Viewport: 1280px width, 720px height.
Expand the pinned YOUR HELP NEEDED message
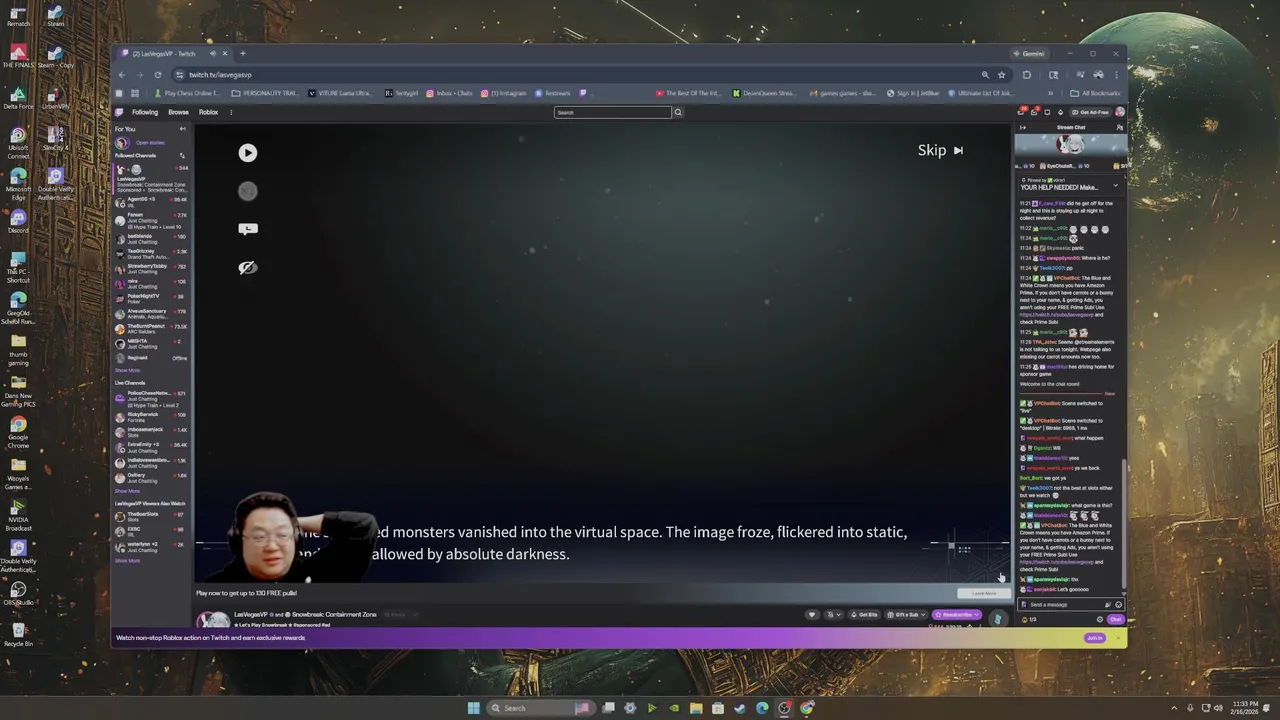pyautogui.click(x=1116, y=187)
